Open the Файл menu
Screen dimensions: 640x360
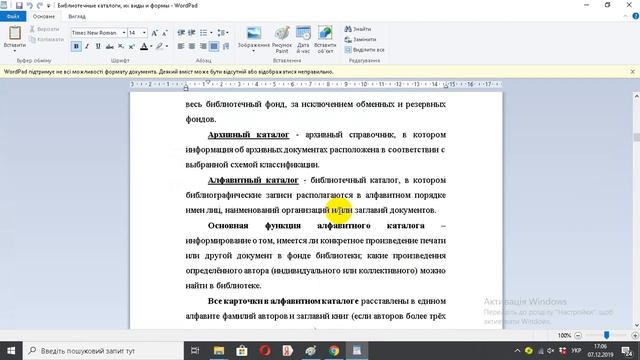13,16
